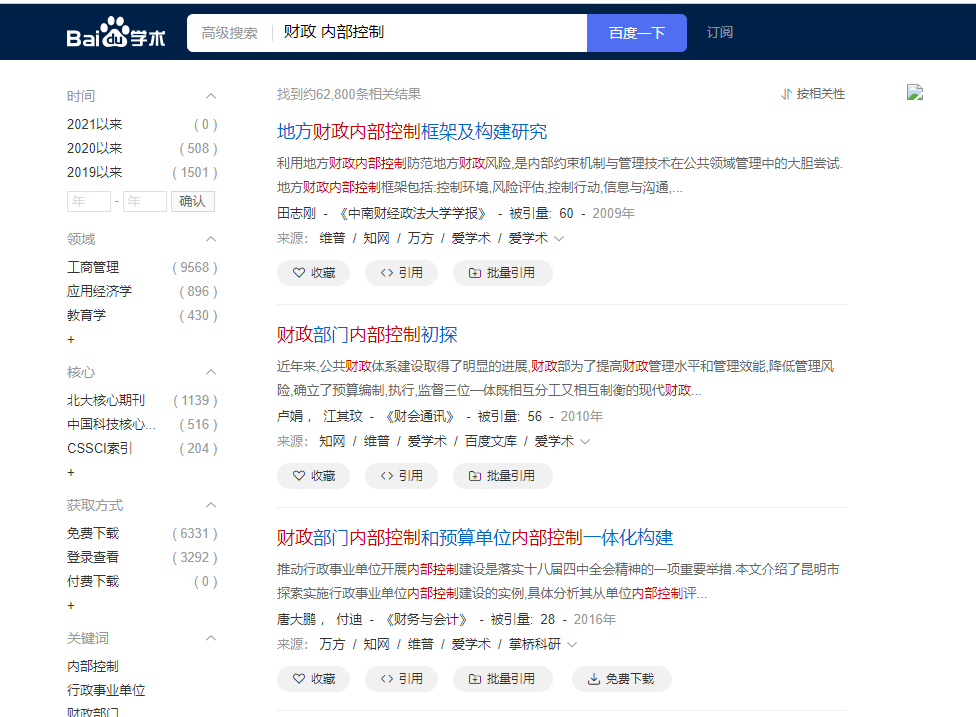Expand more sources for 财务与会计 article
The width and height of the screenshot is (976, 717).
click(572, 644)
